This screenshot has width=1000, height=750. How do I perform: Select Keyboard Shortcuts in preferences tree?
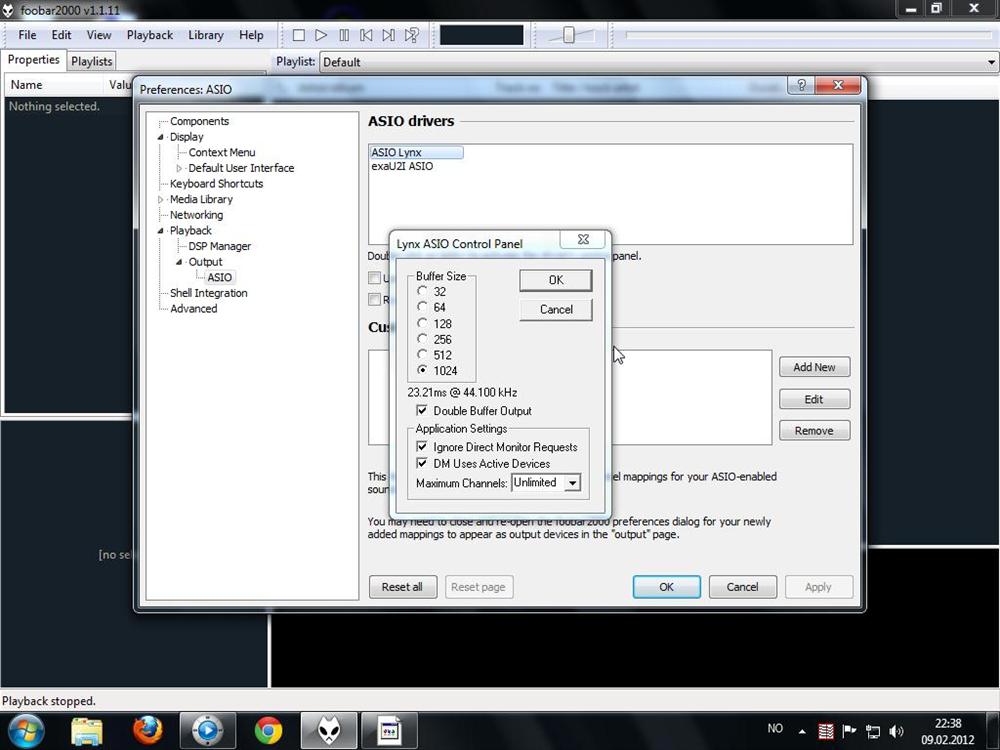click(x=216, y=184)
